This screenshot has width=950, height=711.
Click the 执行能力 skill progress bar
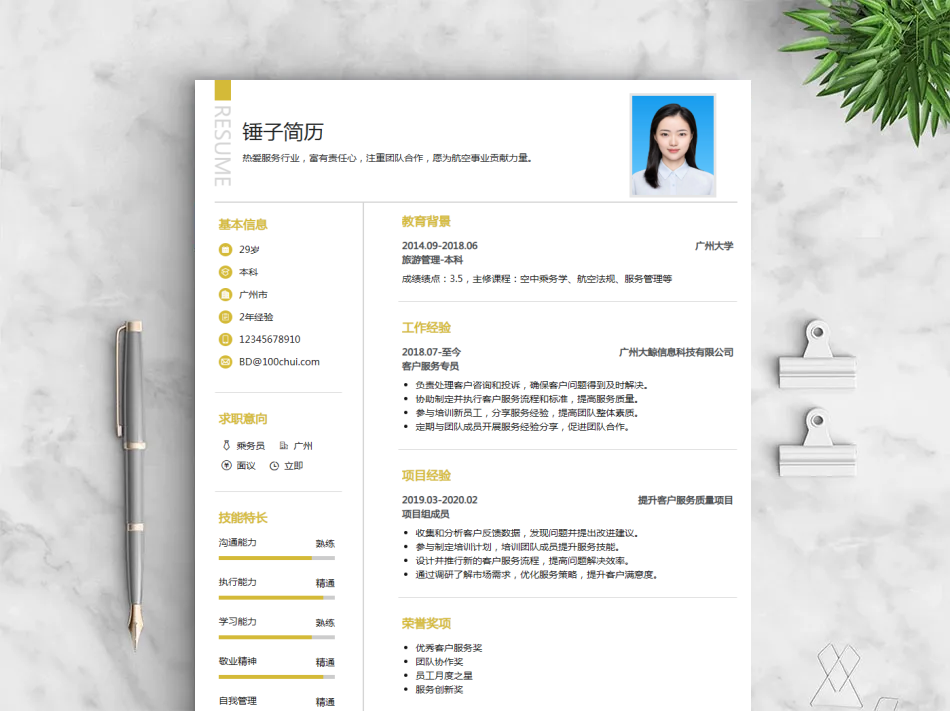(276, 597)
